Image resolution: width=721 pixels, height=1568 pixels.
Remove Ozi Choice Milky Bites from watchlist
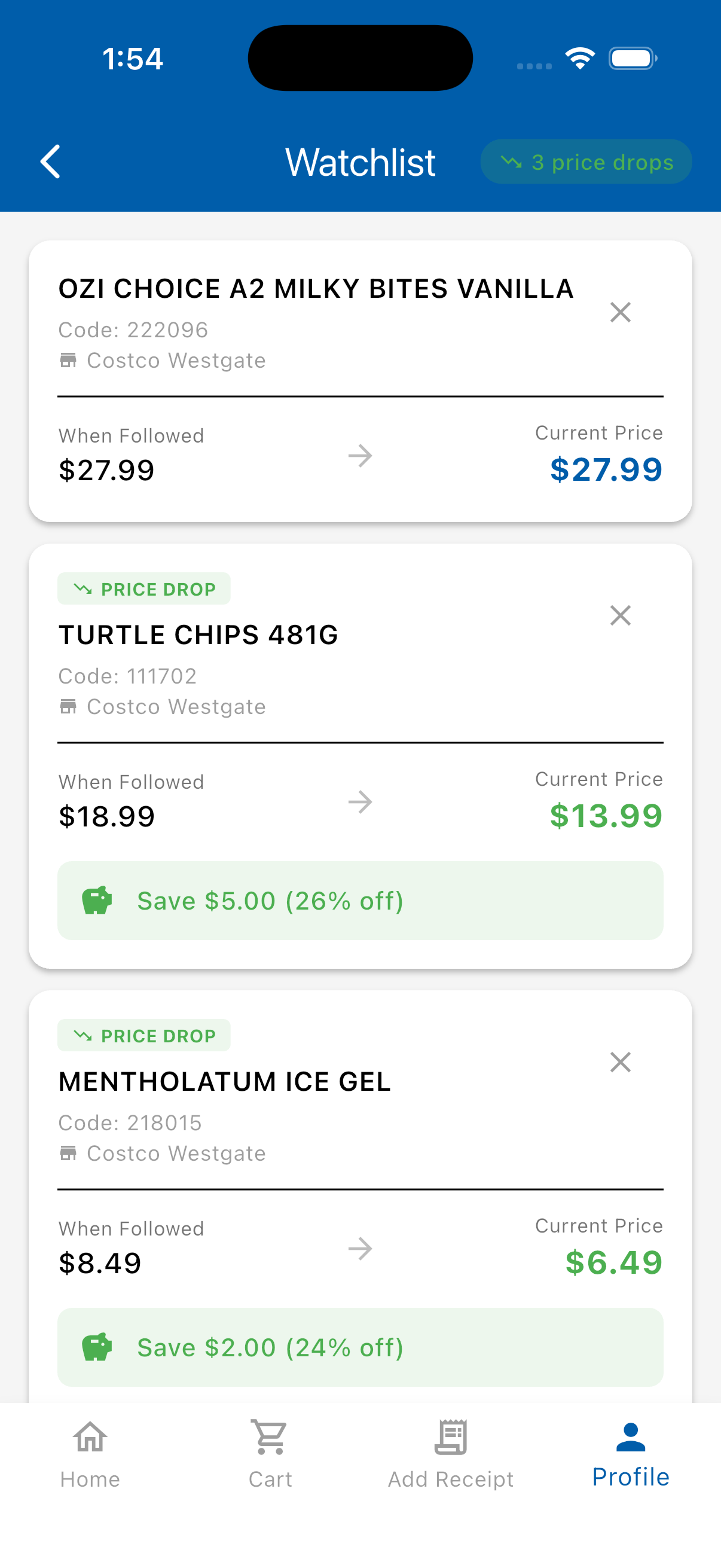pyautogui.click(x=620, y=312)
